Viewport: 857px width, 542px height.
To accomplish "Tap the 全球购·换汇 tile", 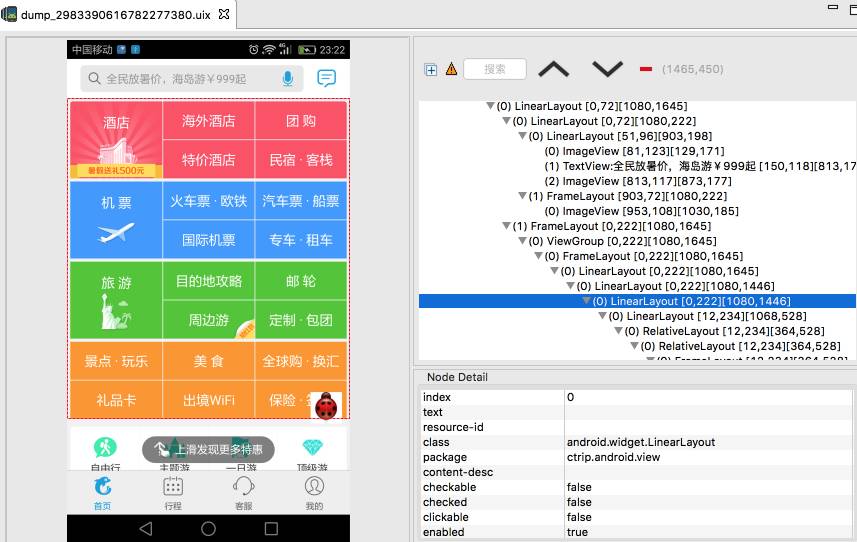I will pos(301,361).
